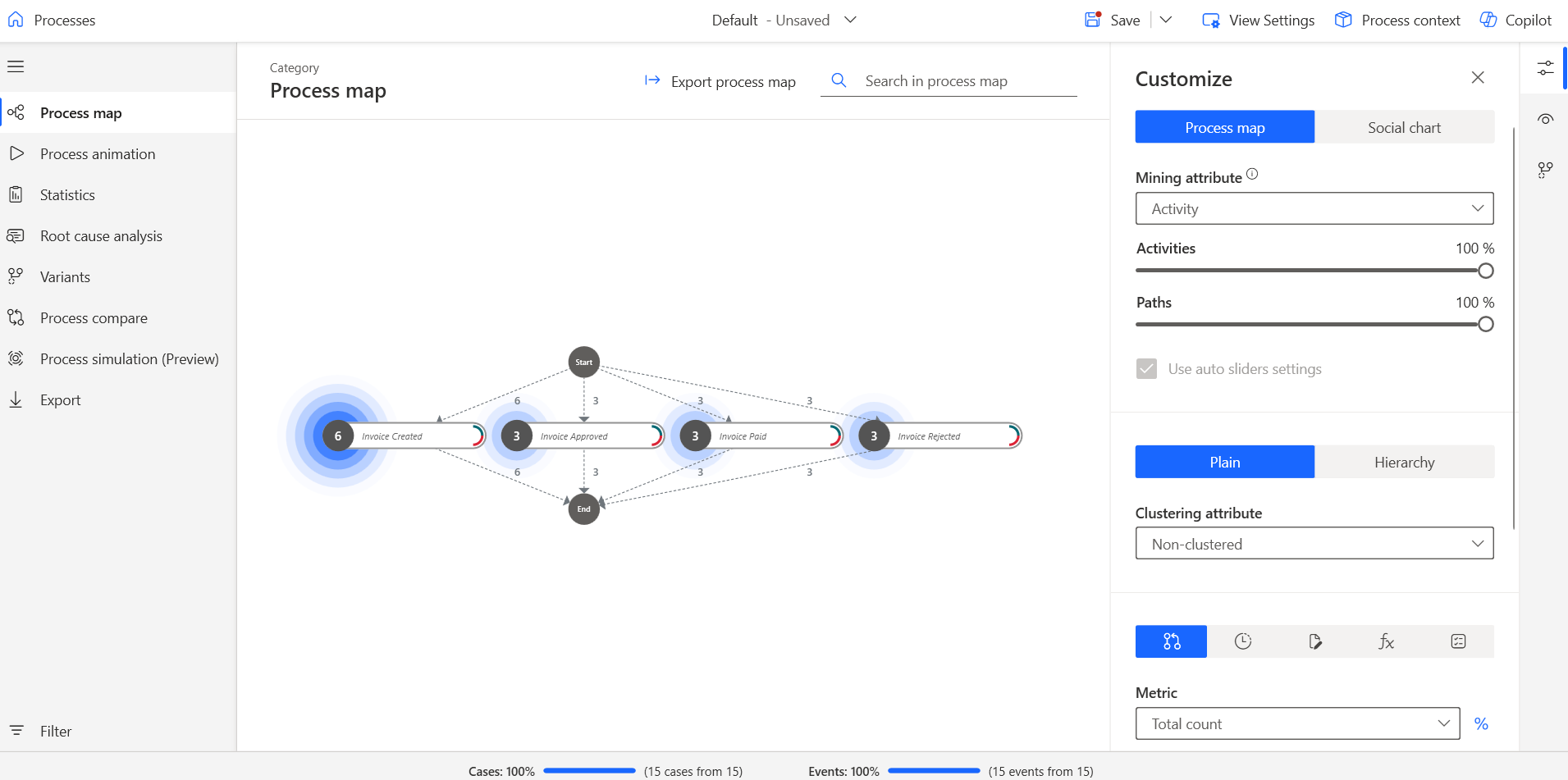Select the fx custom metrics icon
The height and width of the screenshot is (780, 1568).
[1386, 641]
